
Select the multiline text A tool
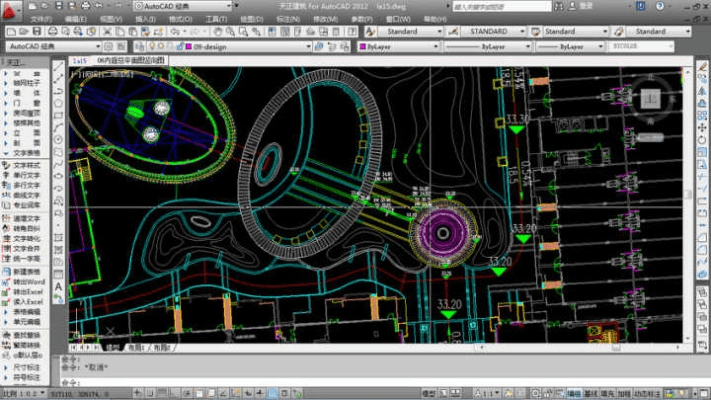point(58,288)
